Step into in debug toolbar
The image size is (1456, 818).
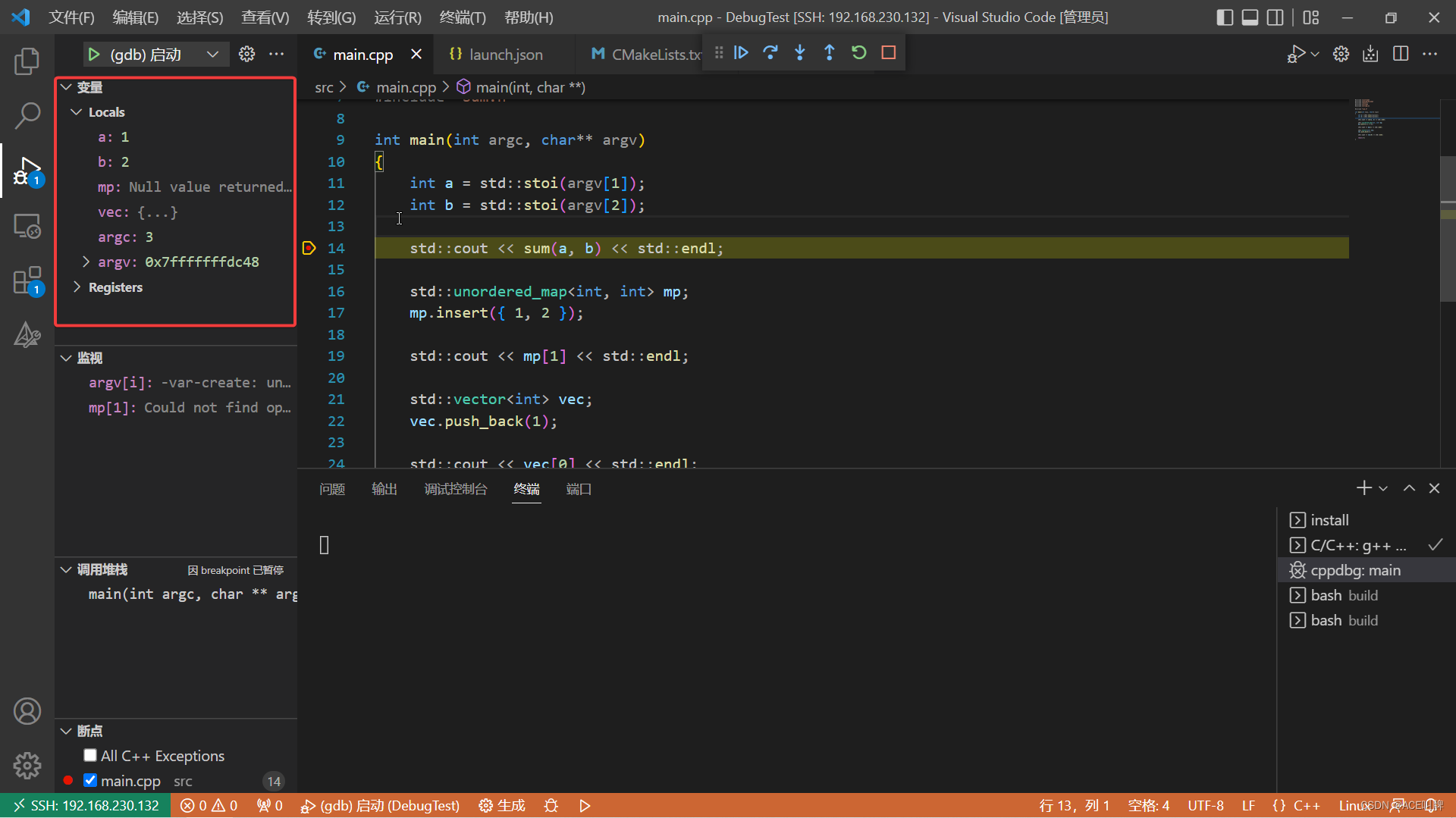(800, 53)
